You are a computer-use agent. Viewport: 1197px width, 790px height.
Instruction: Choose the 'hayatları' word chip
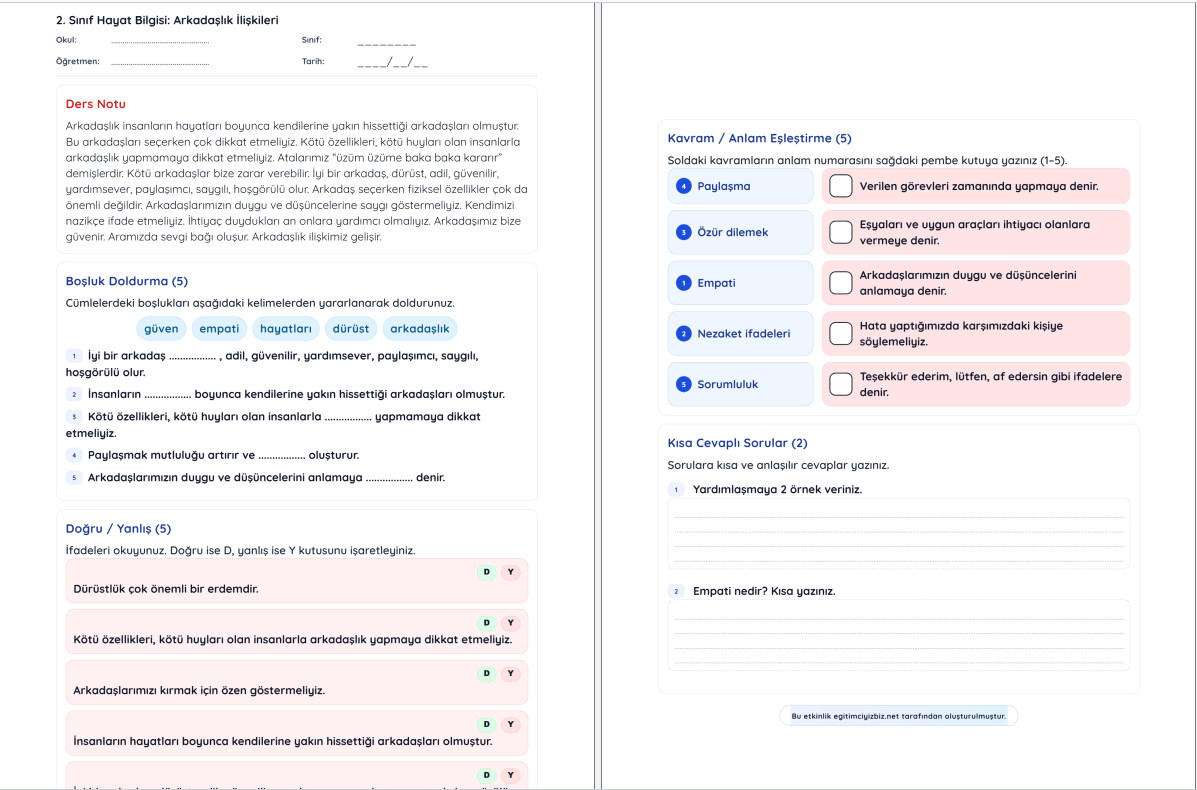(x=285, y=328)
